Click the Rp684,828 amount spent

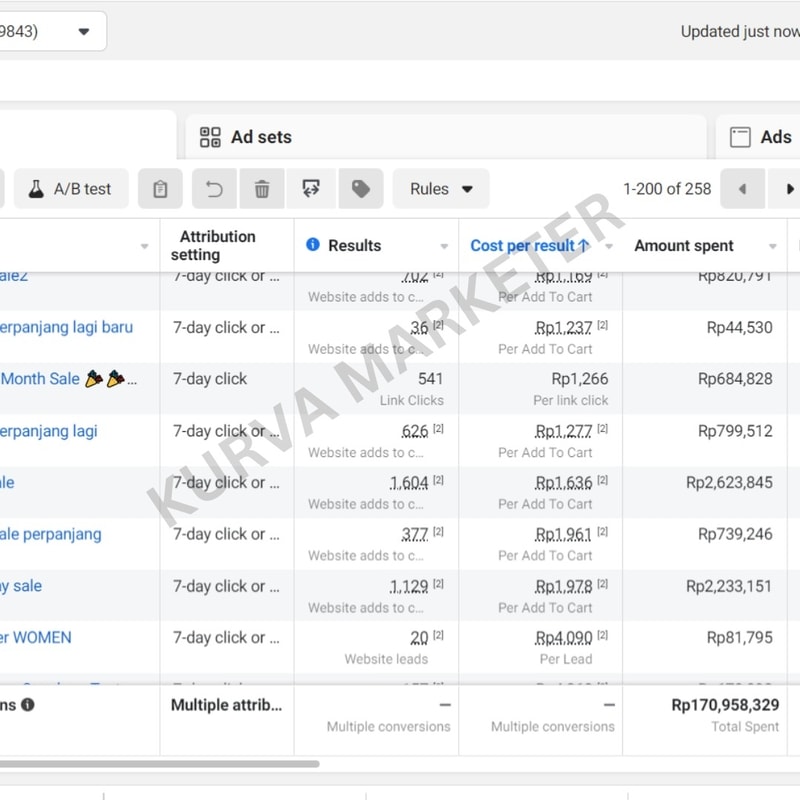(735, 379)
